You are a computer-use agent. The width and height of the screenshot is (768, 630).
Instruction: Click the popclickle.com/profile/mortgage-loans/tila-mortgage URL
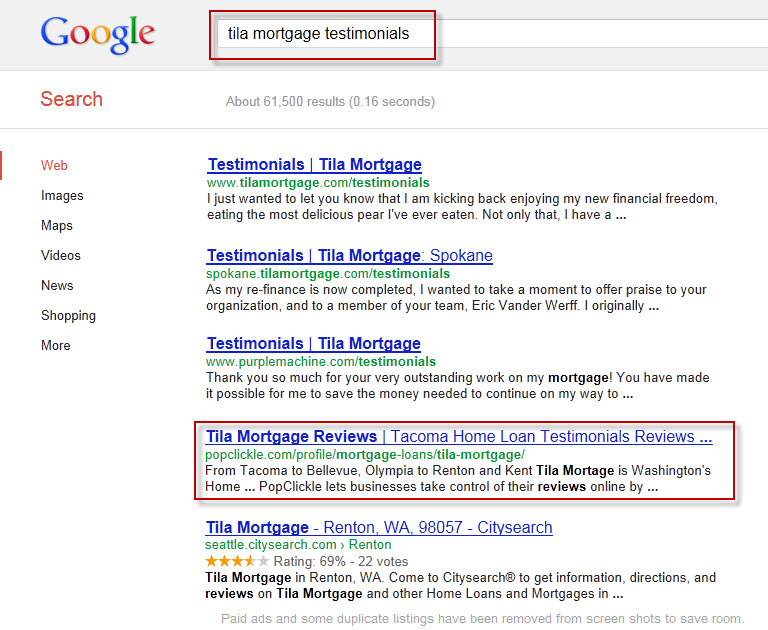coord(365,455)
